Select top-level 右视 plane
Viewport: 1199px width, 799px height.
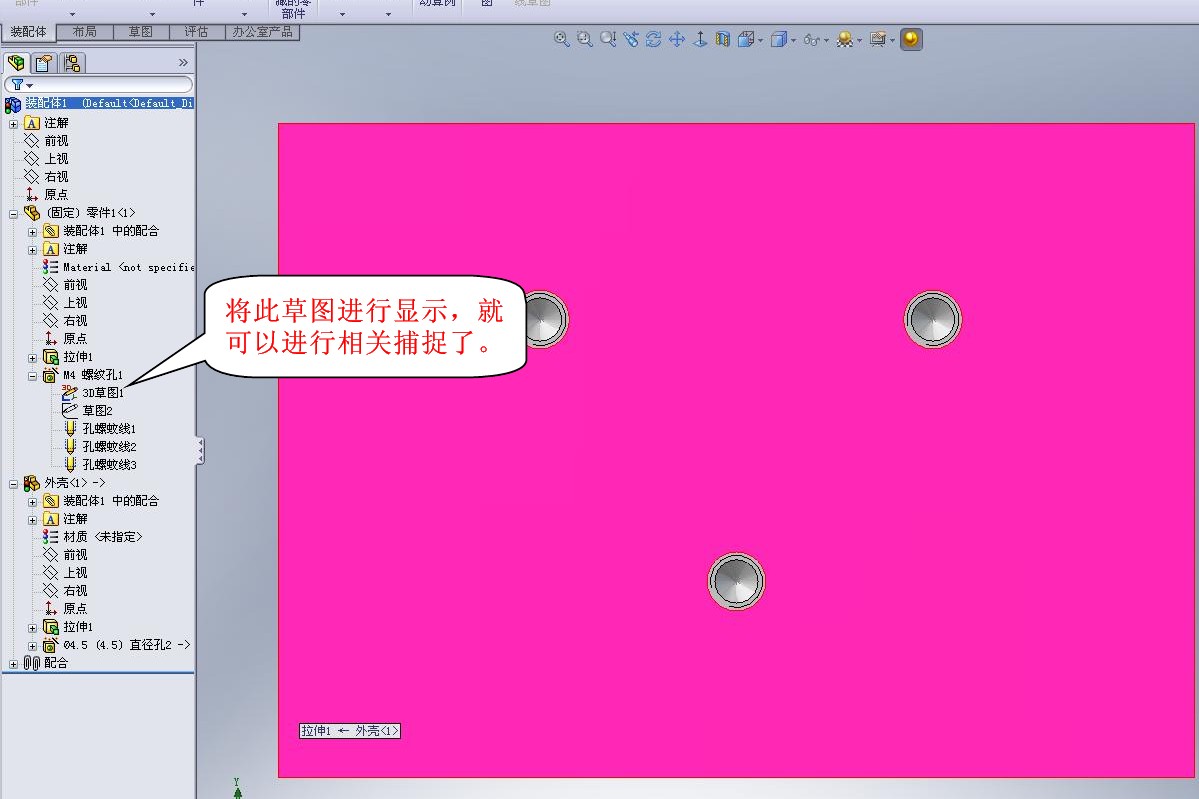[x=56, y=177]
